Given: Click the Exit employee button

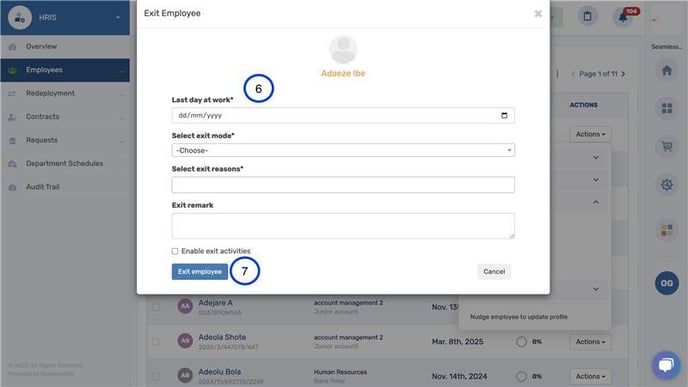Looking at the screenshot, I should click(200, 272).
